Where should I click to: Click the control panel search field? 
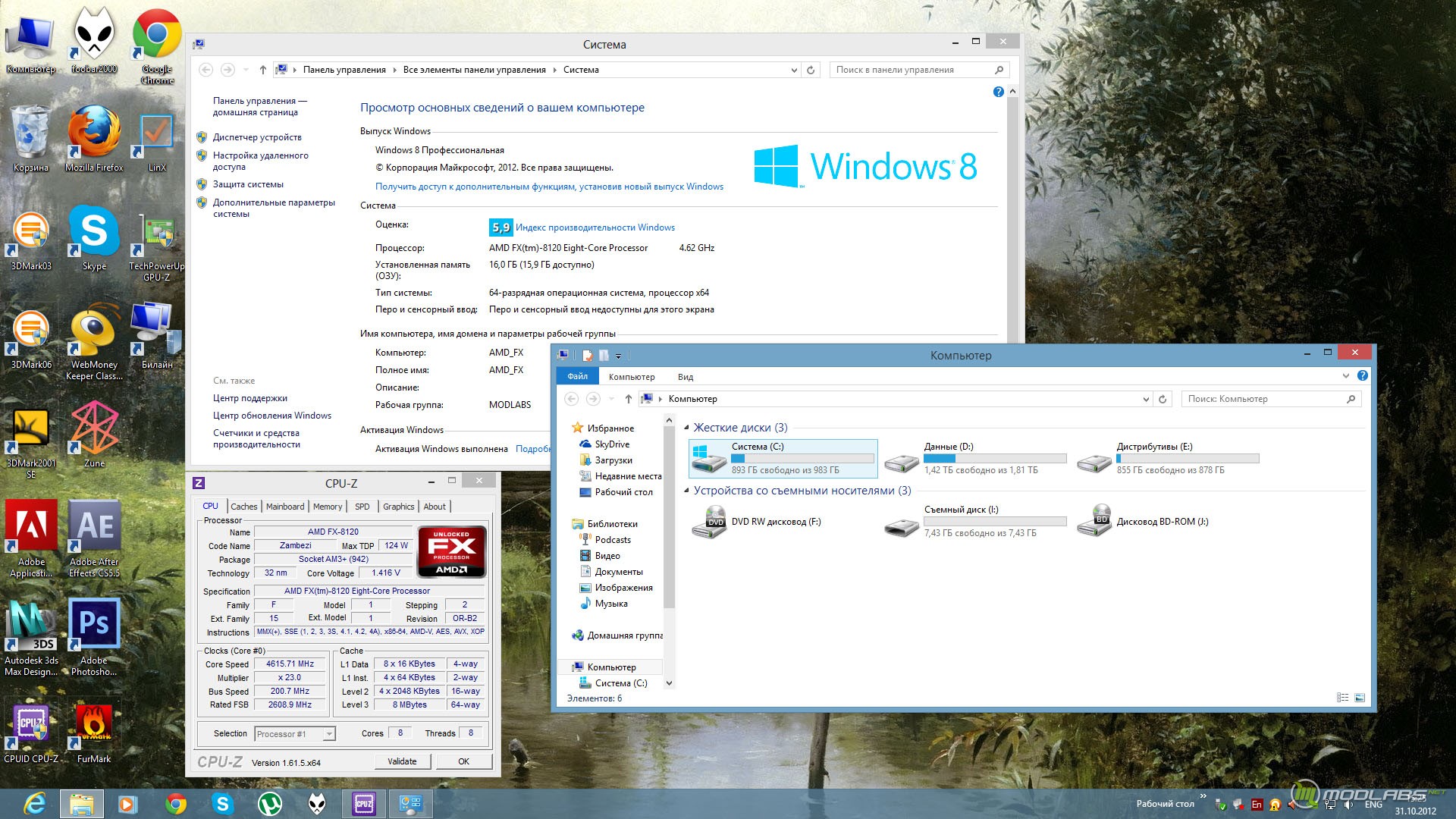pos(919,70)
